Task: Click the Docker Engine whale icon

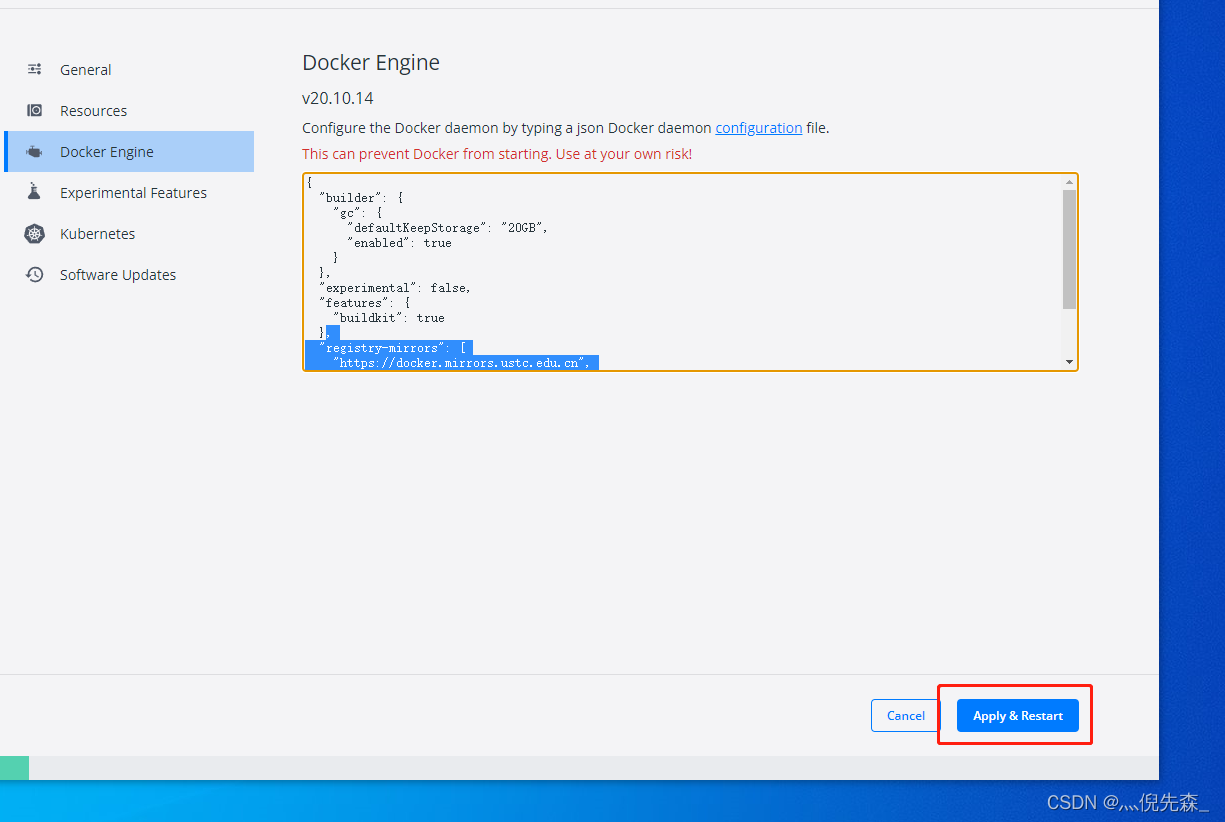Action: (35, 152)
